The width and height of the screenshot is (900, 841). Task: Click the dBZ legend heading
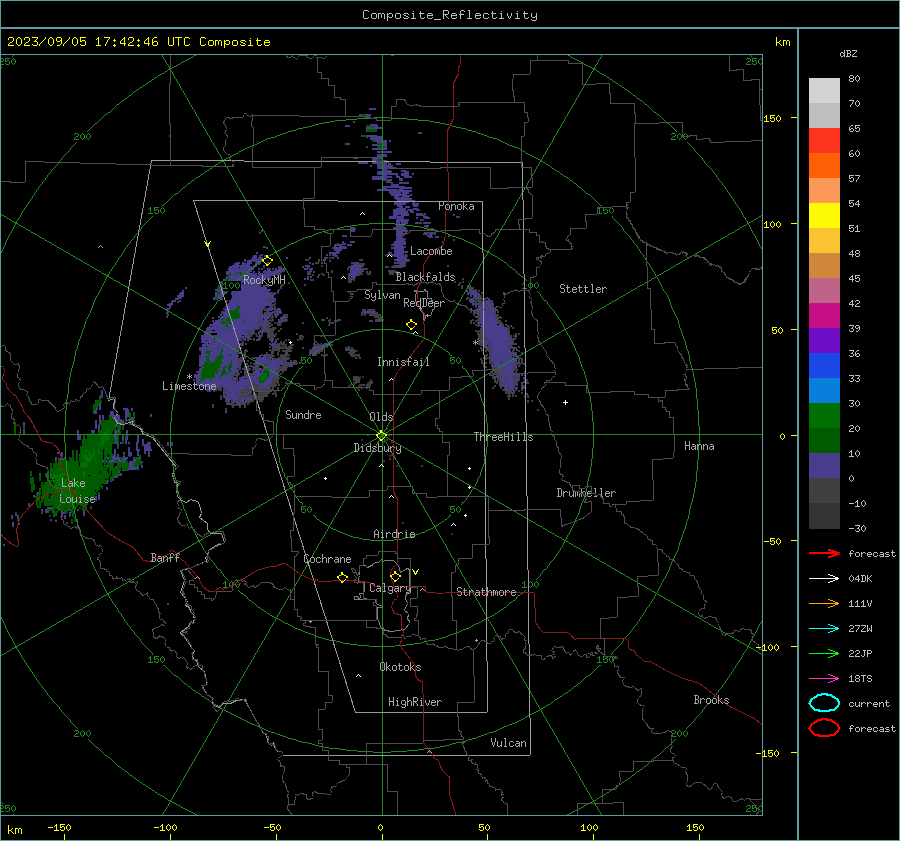click(x=848, y=54)
